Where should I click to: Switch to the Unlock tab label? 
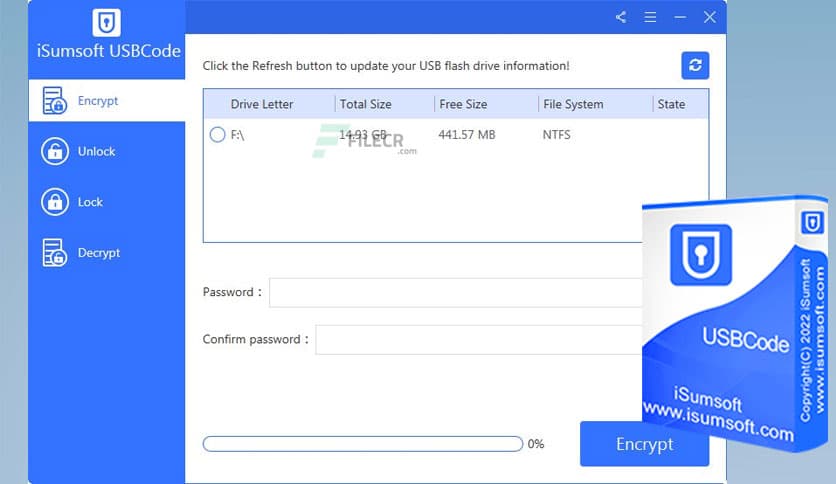tap(97, 151)
